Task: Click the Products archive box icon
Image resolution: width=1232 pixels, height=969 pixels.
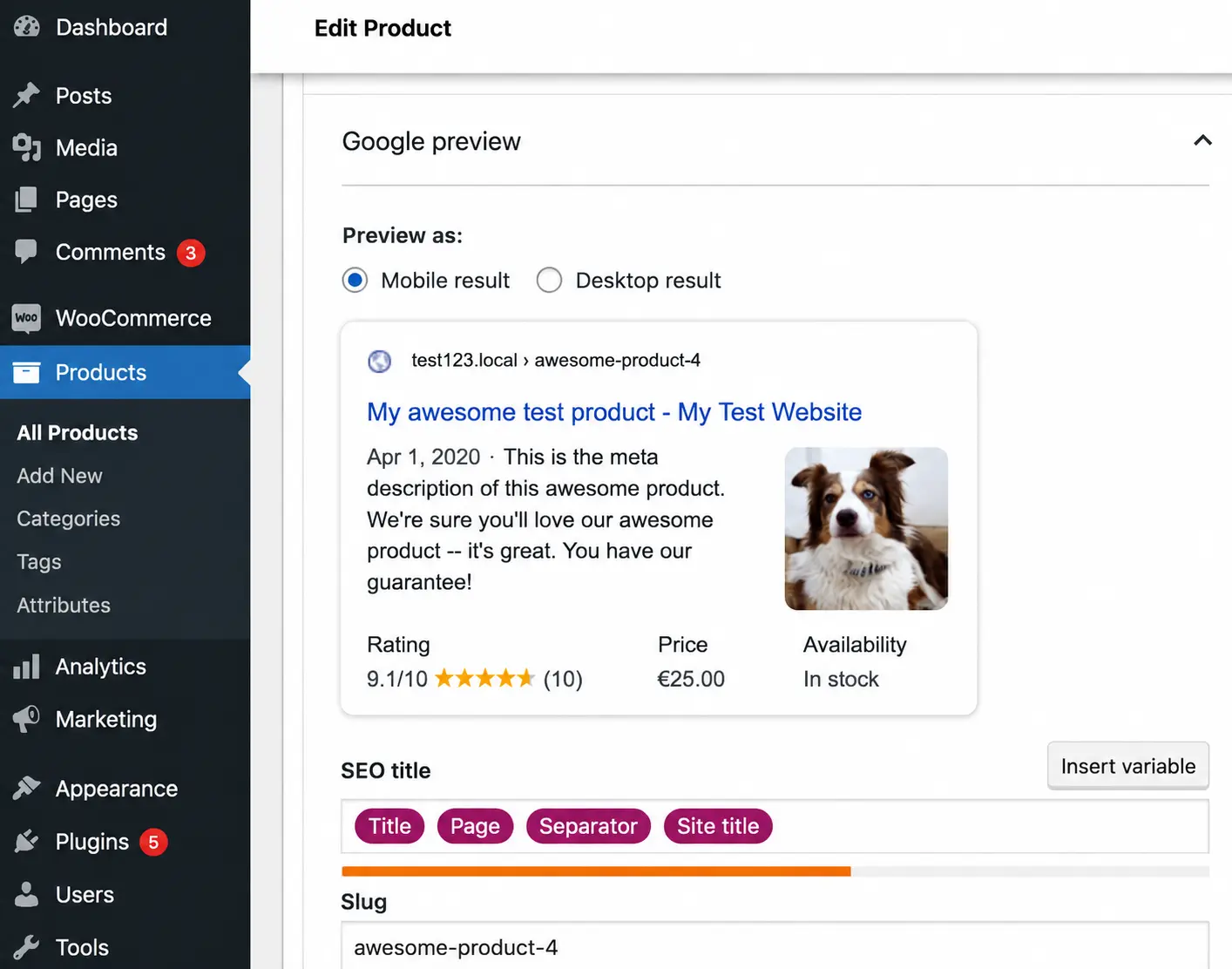Action: 27,372
